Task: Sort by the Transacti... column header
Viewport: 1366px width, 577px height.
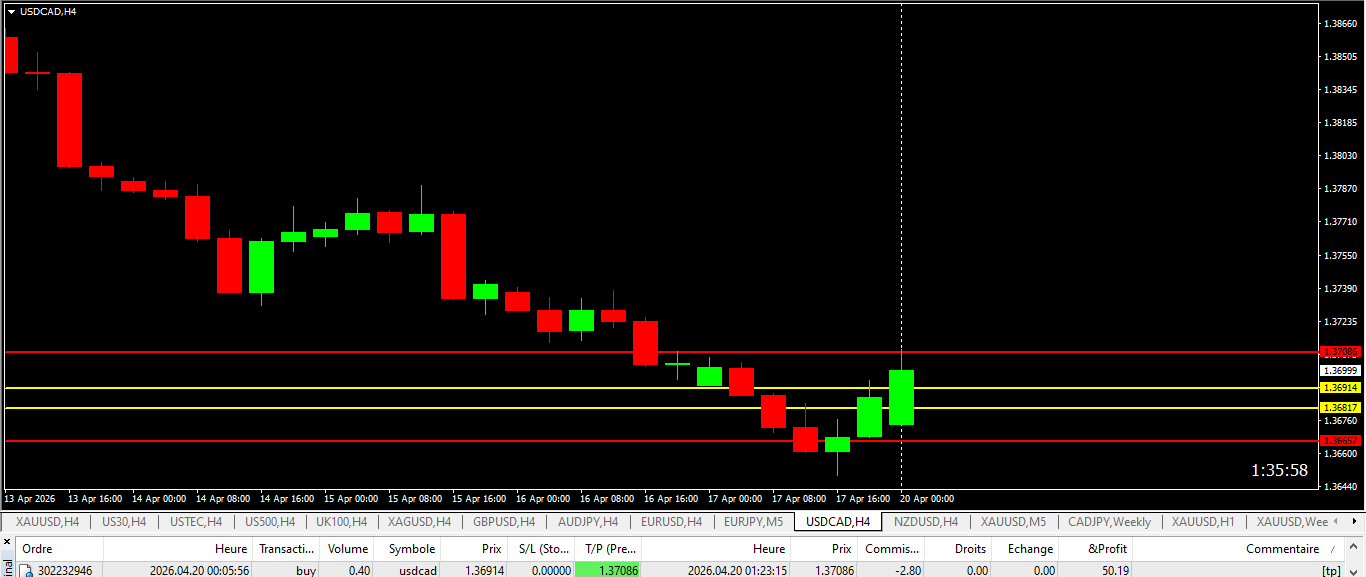Action: (x=286, y=548)
